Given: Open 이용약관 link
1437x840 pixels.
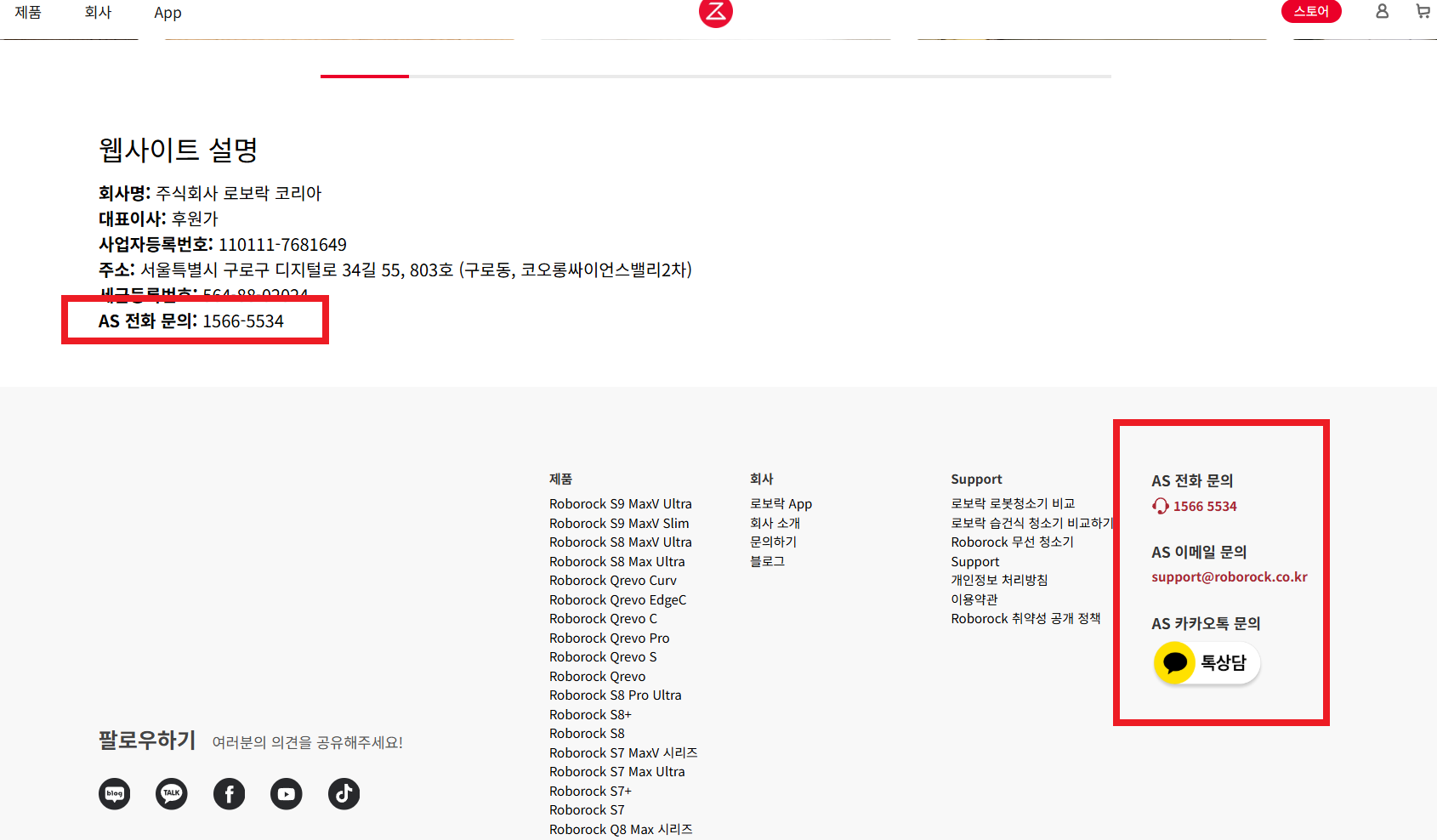Looking at the screenshot, I should click(x=974, y=600).
